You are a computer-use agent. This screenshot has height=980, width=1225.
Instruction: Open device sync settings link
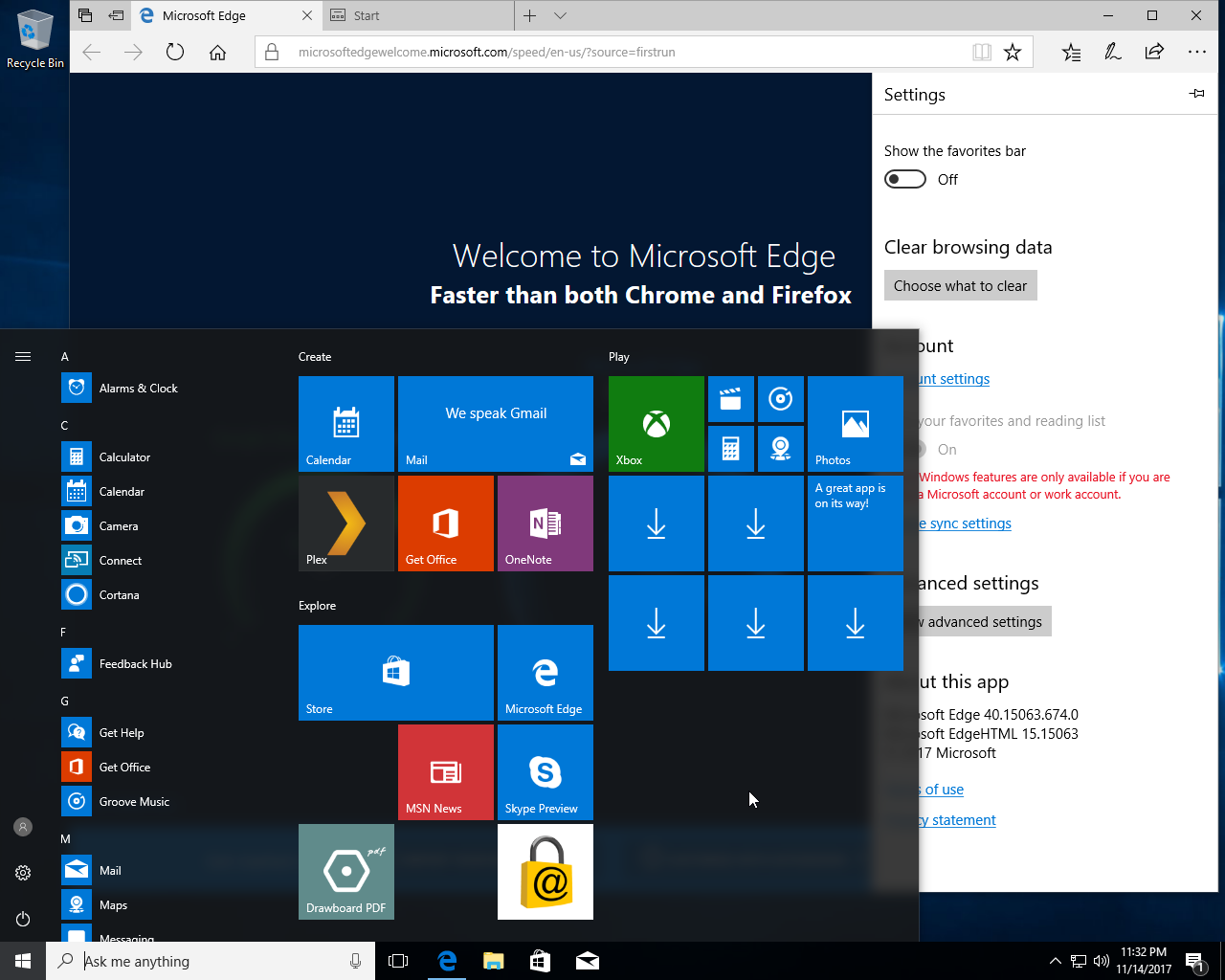click(963, 523)
